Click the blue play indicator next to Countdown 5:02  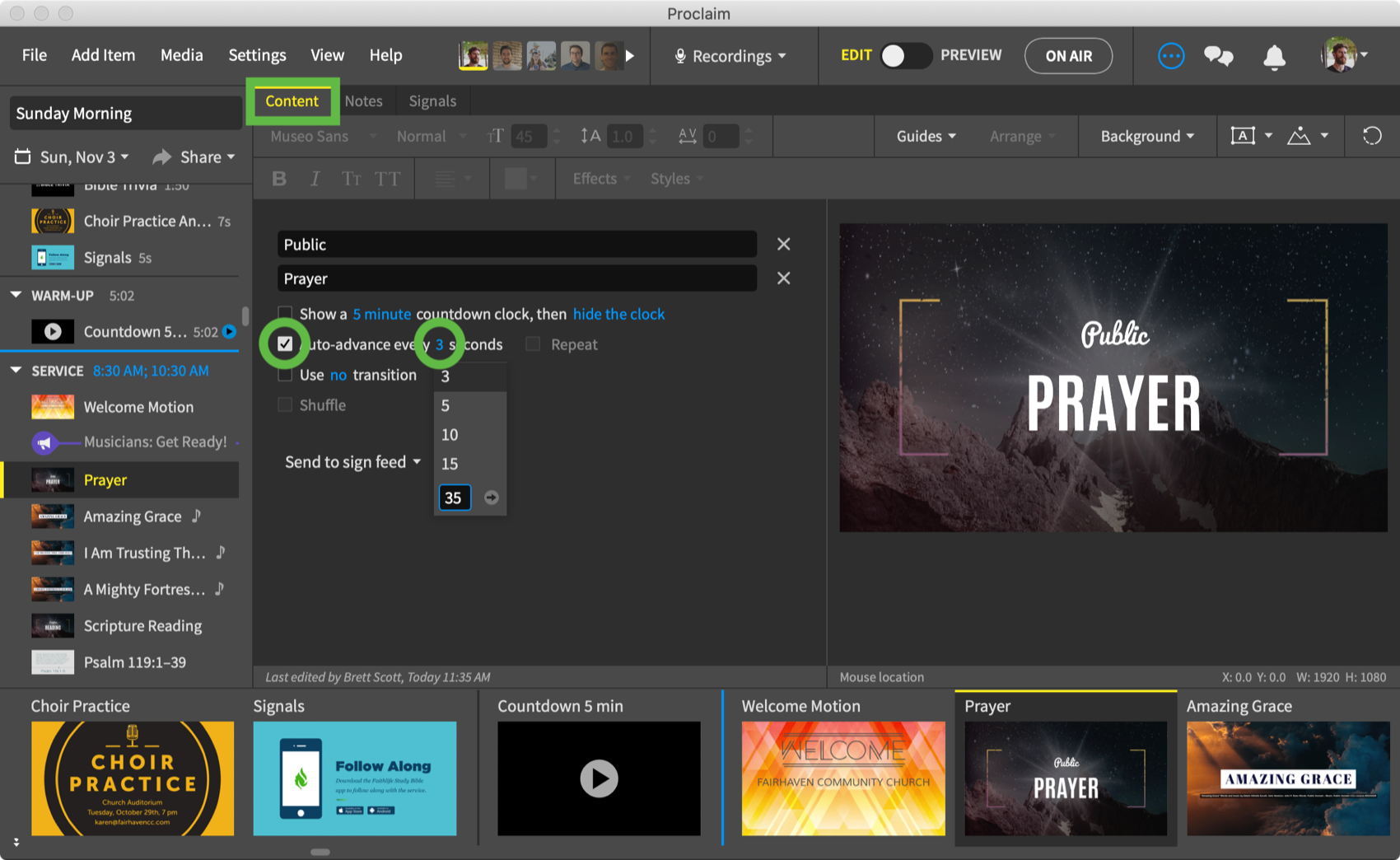click(229, 331)
